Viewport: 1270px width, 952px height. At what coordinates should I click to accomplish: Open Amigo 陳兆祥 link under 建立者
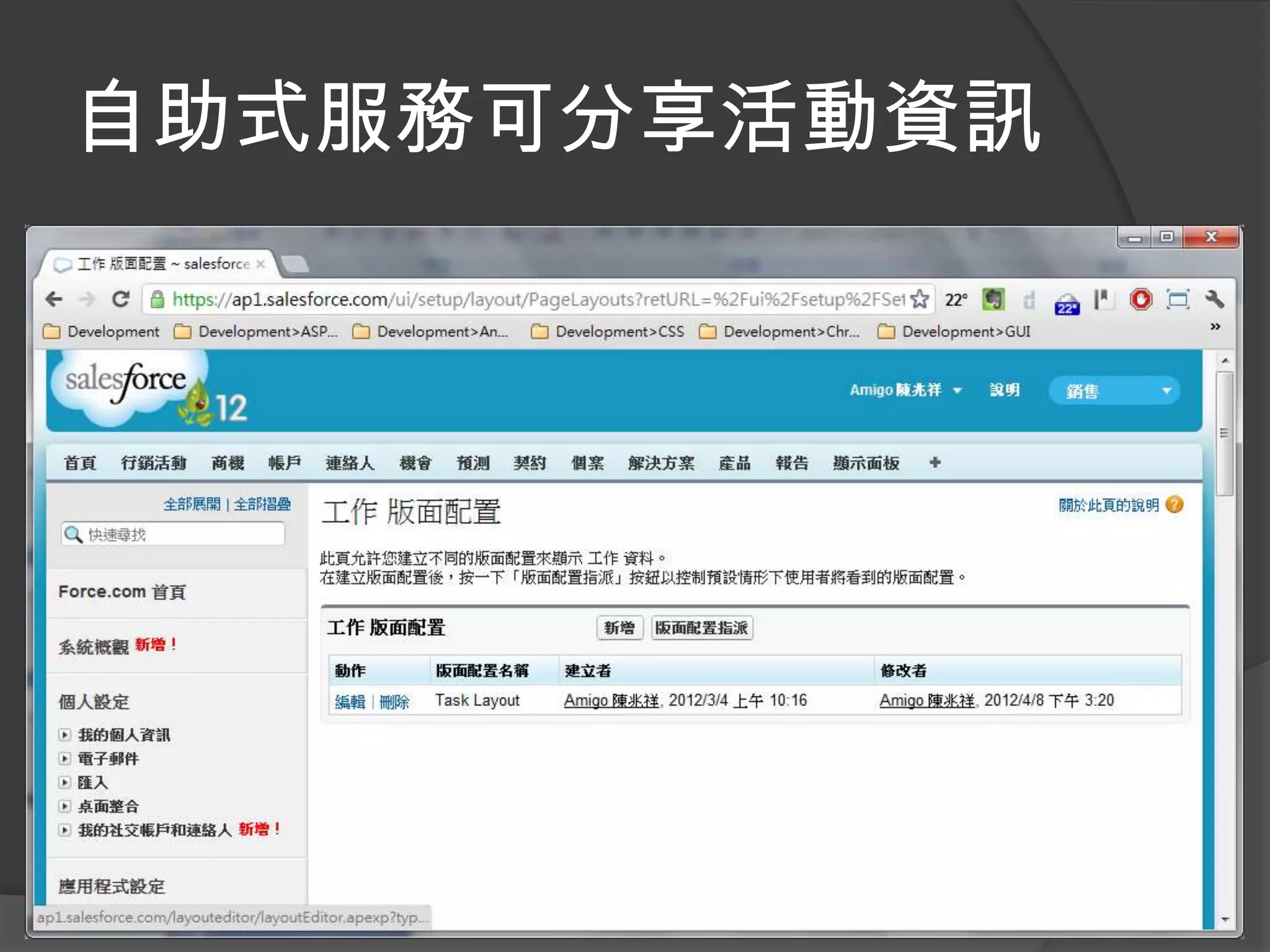(611, 700)
